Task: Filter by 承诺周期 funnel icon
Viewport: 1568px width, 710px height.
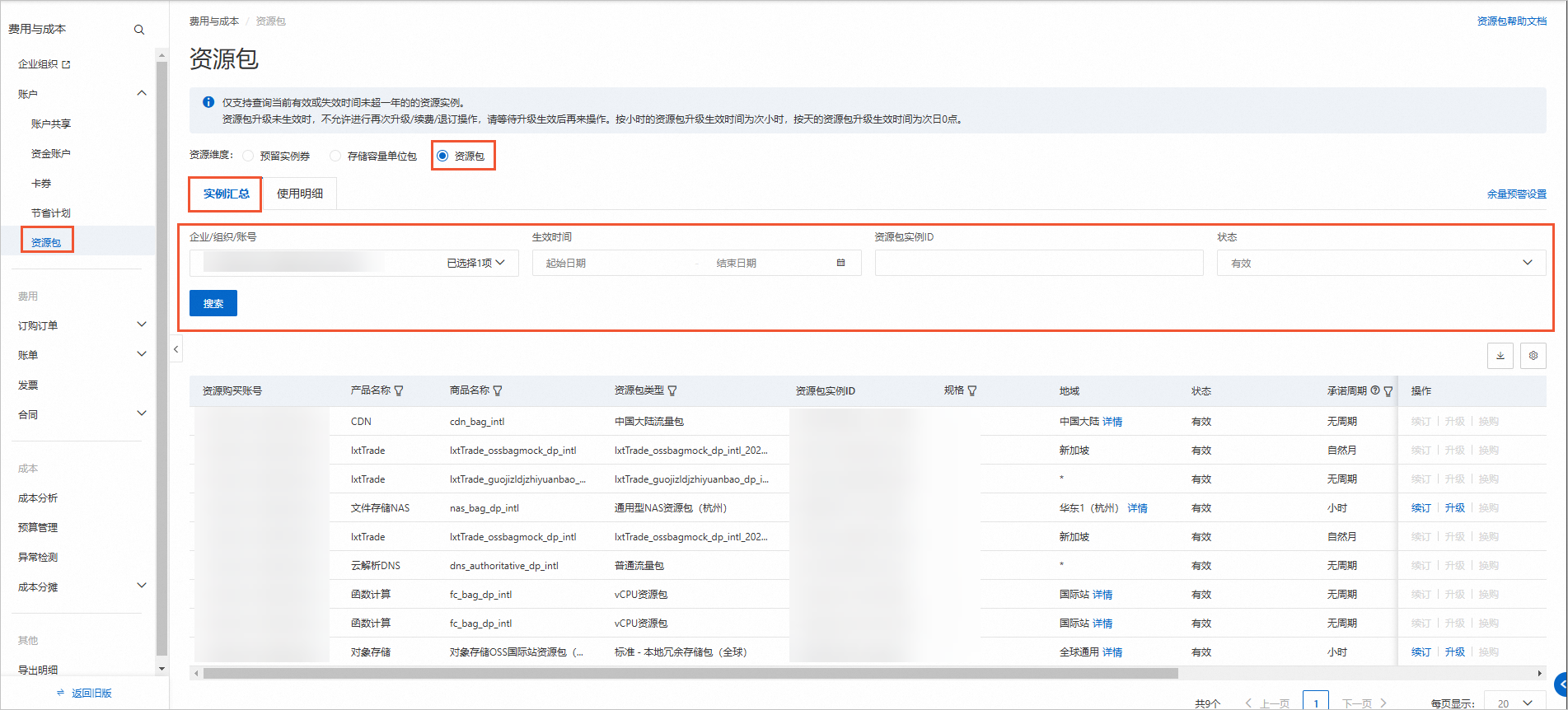Action: tap(1388, 391)
